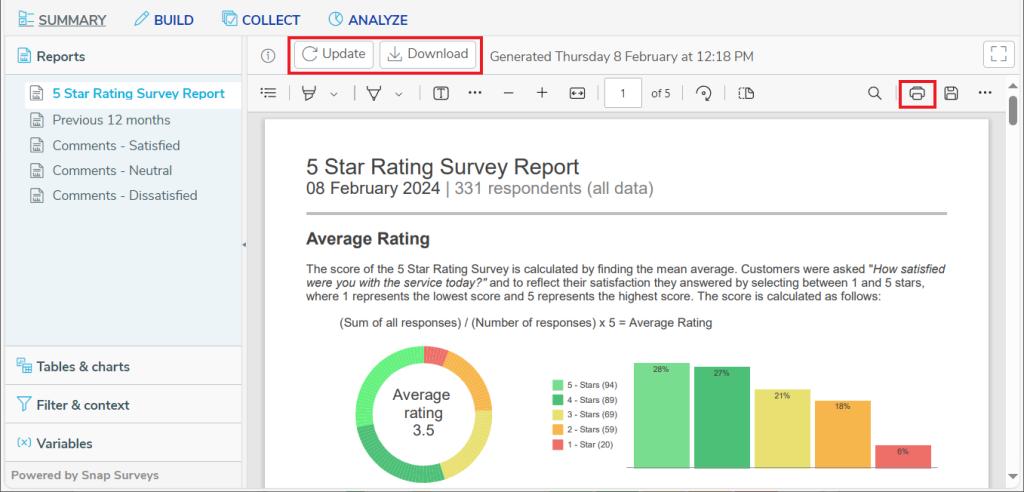Image resolution: width=1024 pixels, height=492 pixels.
Task: Click the vertical scrollbar thumb
Action: 1013,110
